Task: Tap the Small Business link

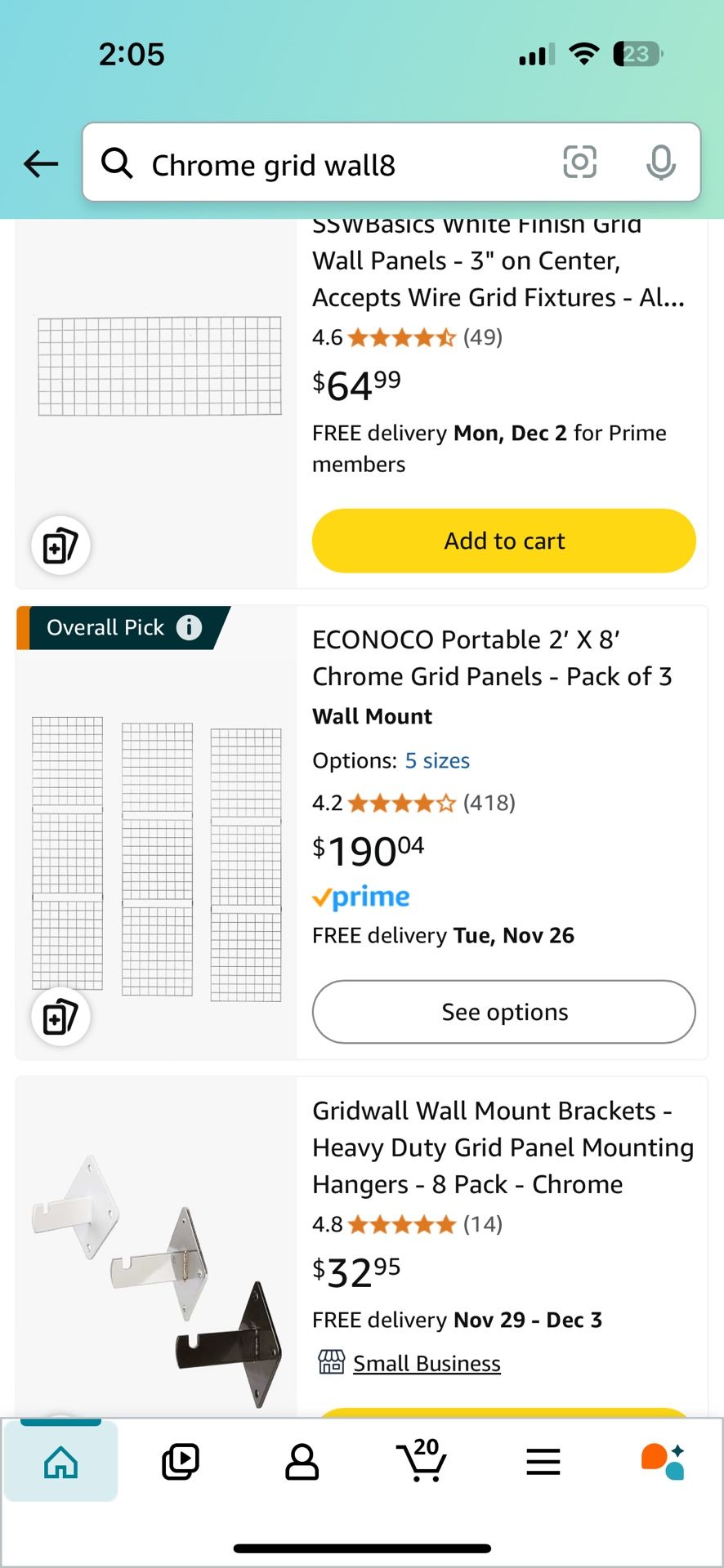Action: [427, 1363]
